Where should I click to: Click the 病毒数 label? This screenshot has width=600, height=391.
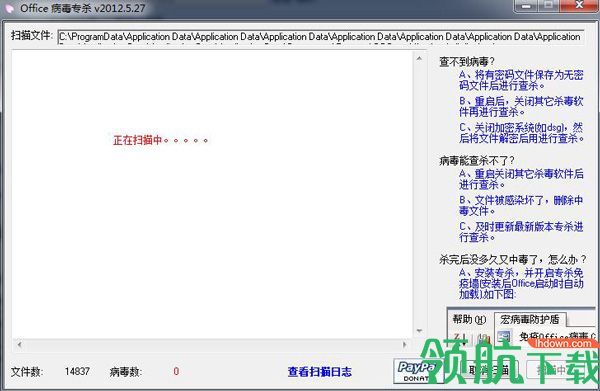click(126, 371)
